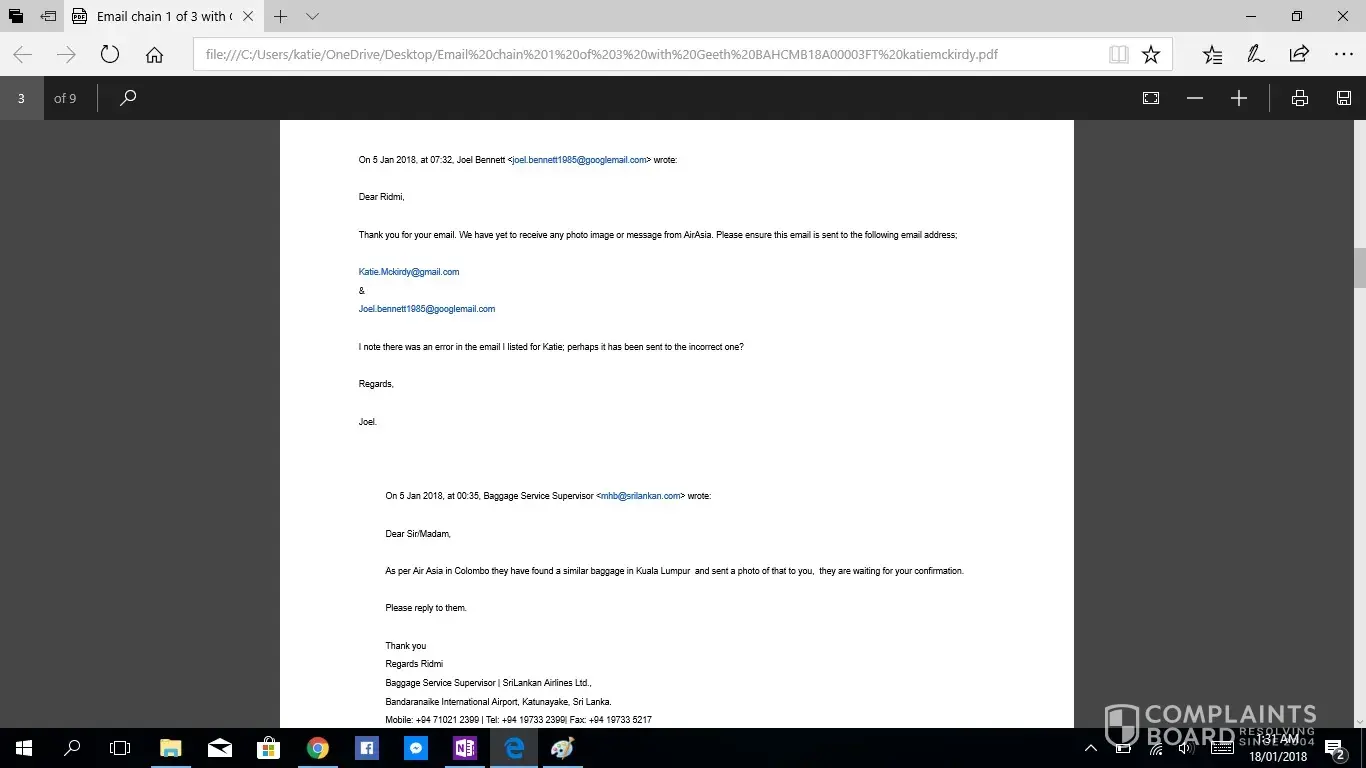
Task: Click the "Dear Sir/Madam," greeting
Action: 418,534
